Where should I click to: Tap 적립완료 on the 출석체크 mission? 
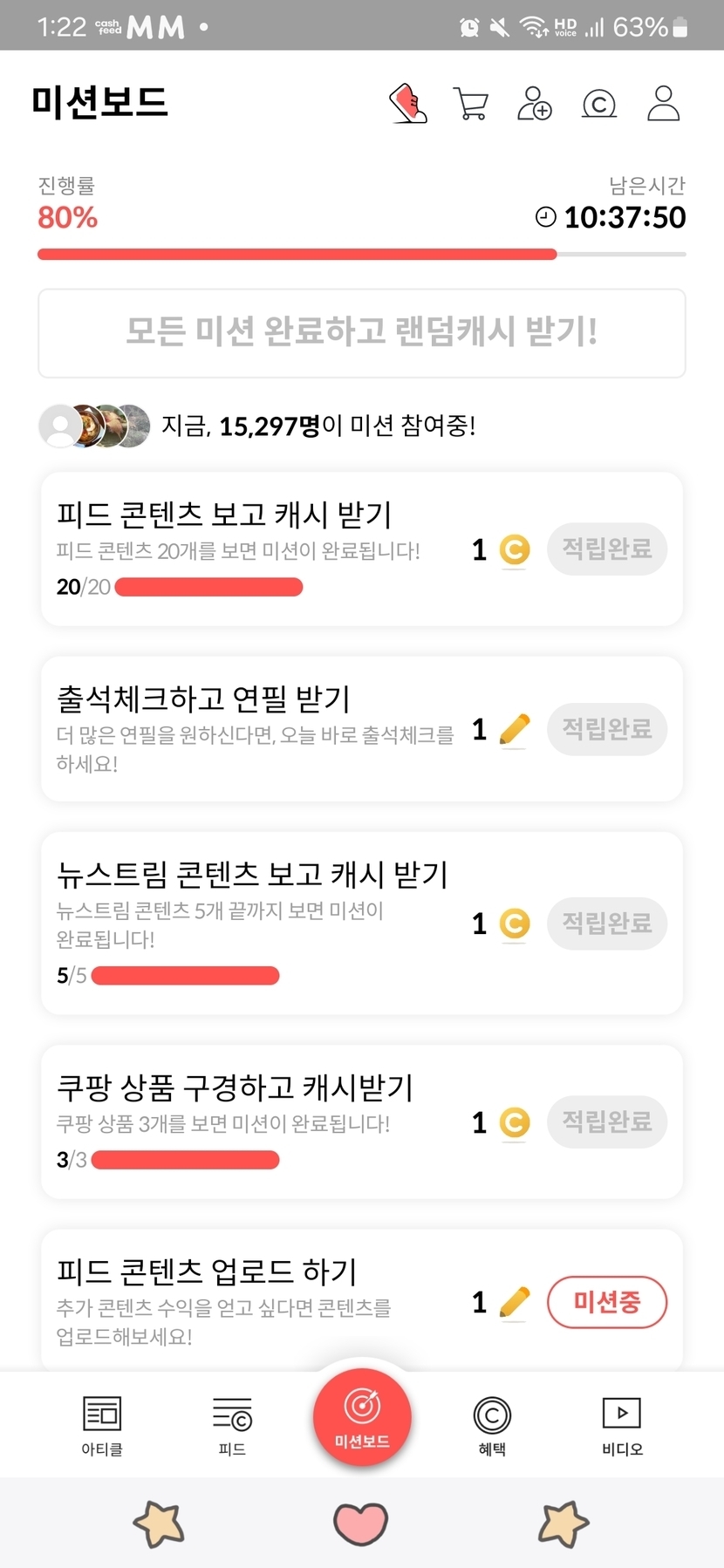[x=606, y=729]
